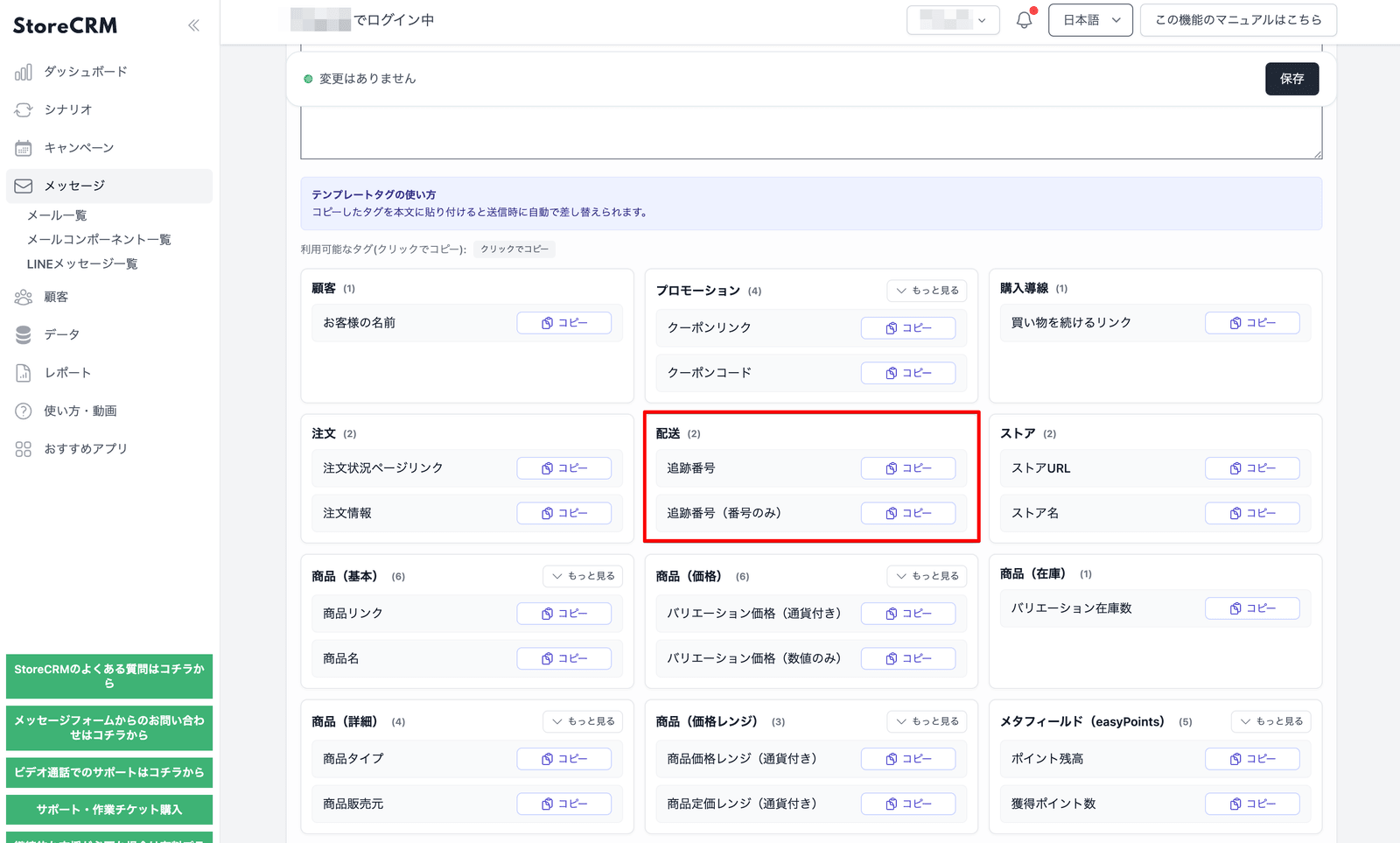The image size is (1400, 843).
Task: Open メールコンポーネント一覧 submenu item
Action: coord(99,240)
